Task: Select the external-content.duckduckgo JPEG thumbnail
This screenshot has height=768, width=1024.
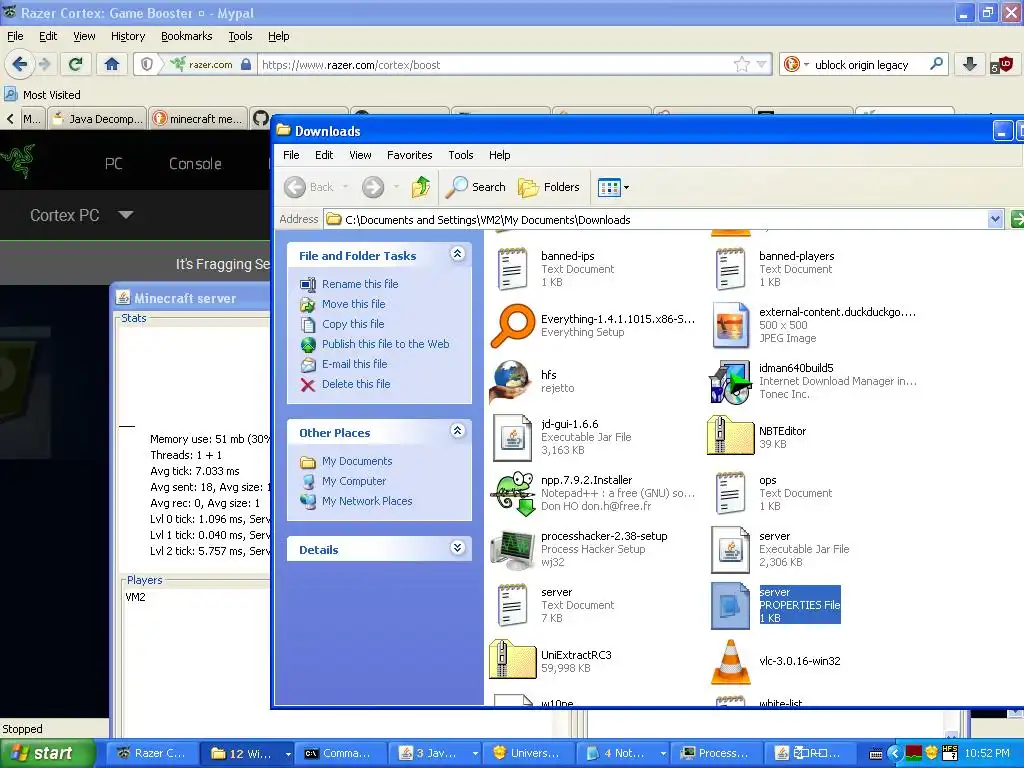Action: [730, 326]
